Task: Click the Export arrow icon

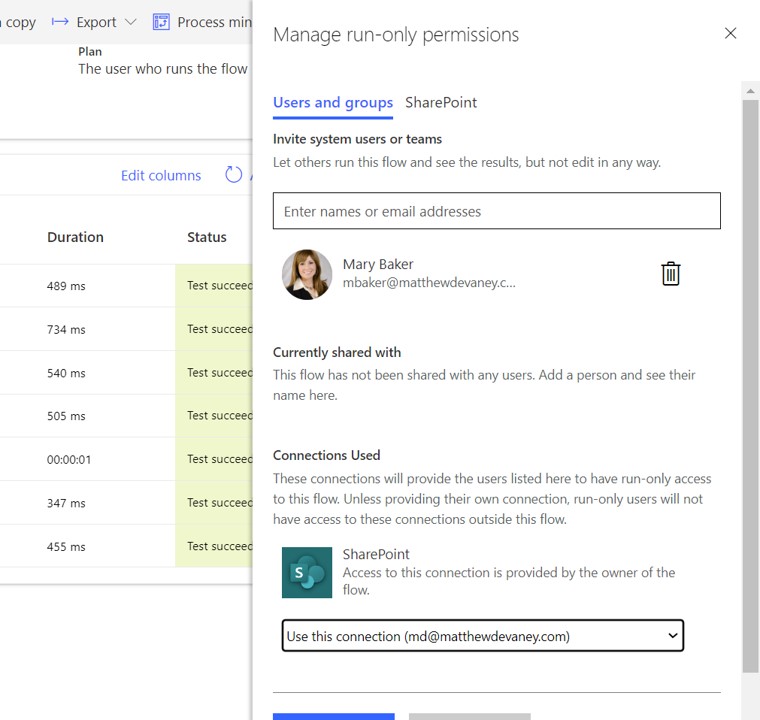Action: 60,22
